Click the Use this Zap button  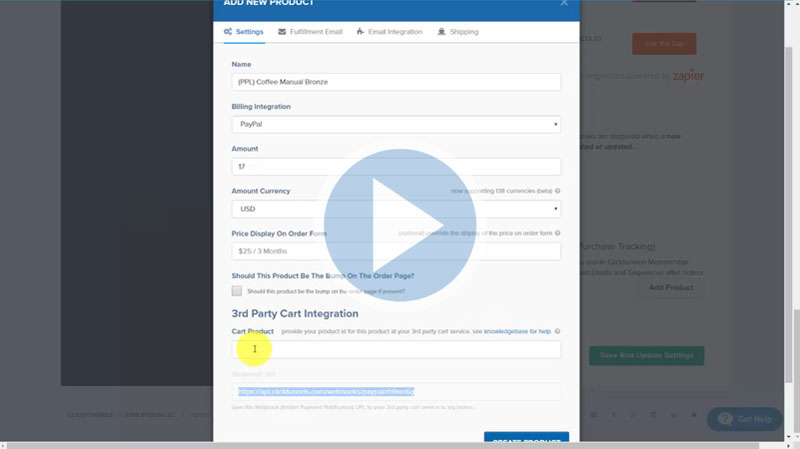click(664, 44)
